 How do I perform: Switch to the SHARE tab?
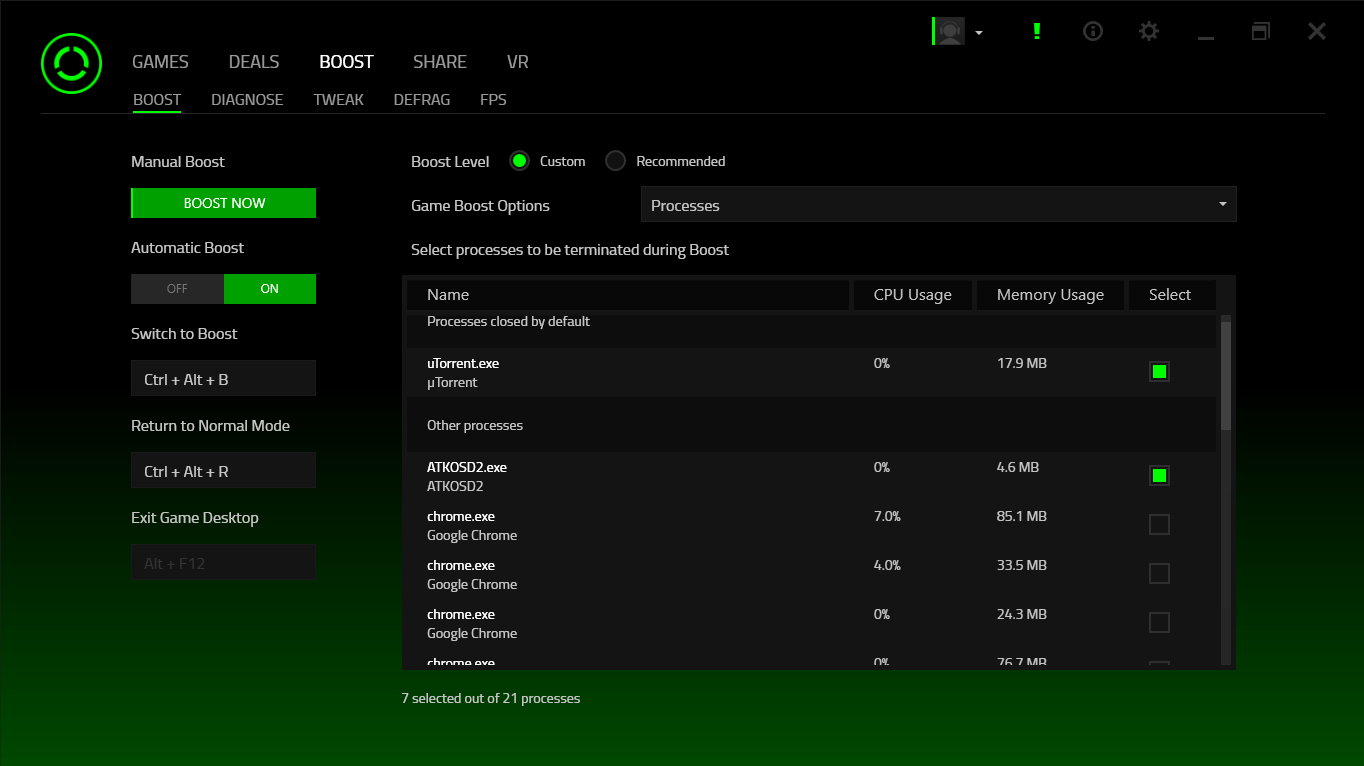click(x=440, y=61)
